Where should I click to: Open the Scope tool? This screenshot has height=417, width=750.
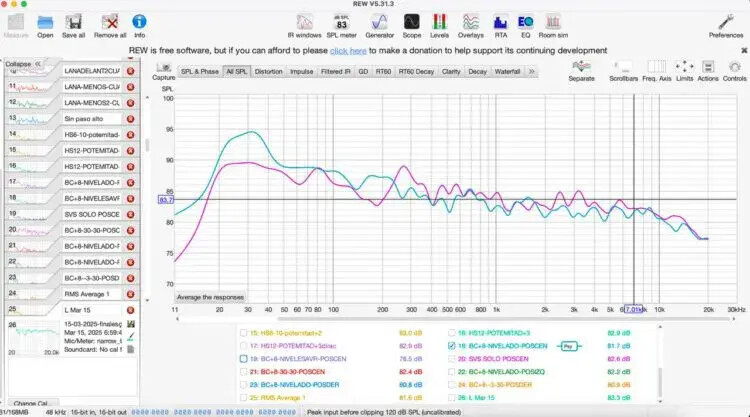tap(411, 26)
